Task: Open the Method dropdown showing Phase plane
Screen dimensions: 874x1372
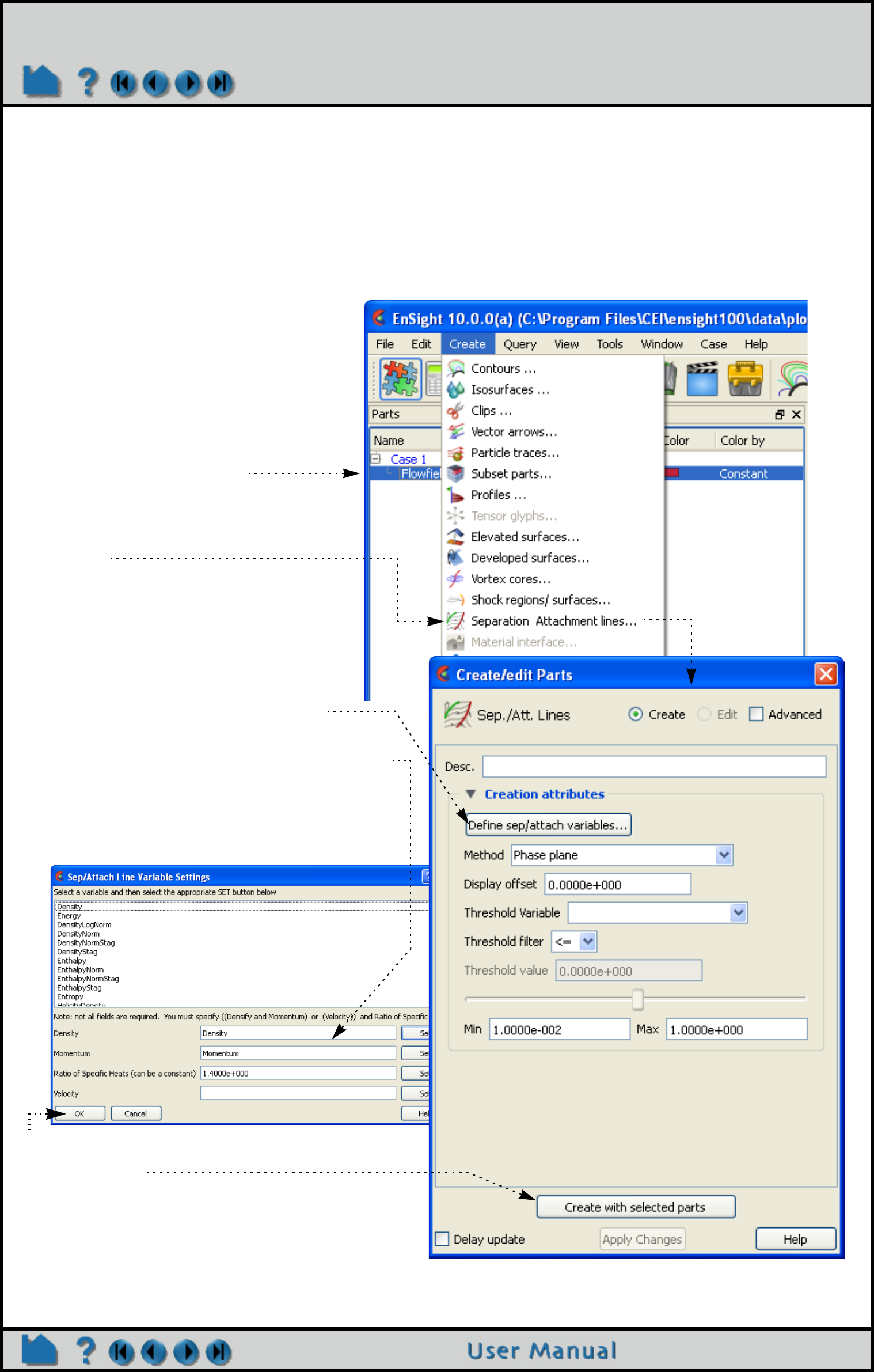Action: (724, 855)
